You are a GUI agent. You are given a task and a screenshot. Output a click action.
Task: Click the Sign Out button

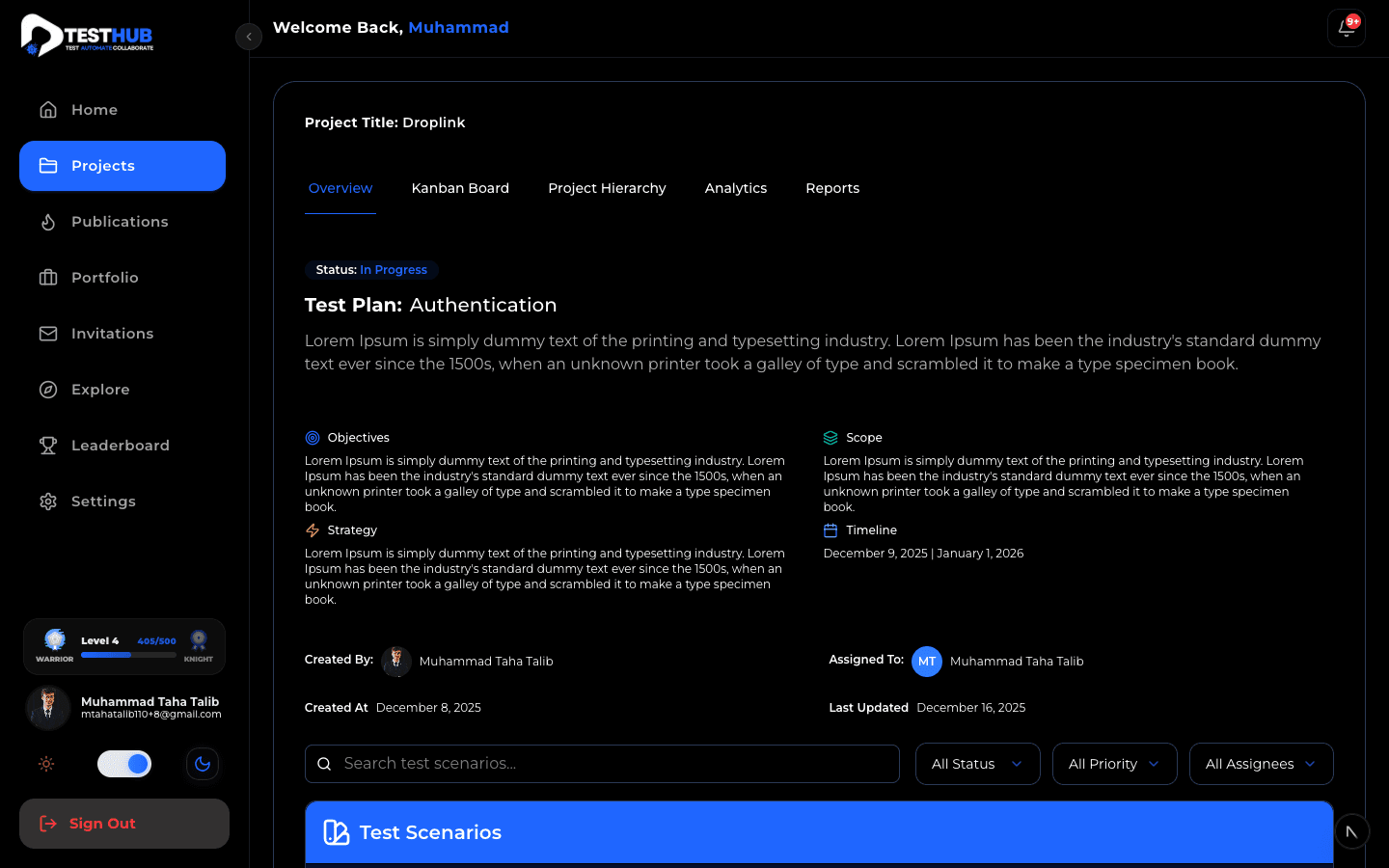coord(124,824)
